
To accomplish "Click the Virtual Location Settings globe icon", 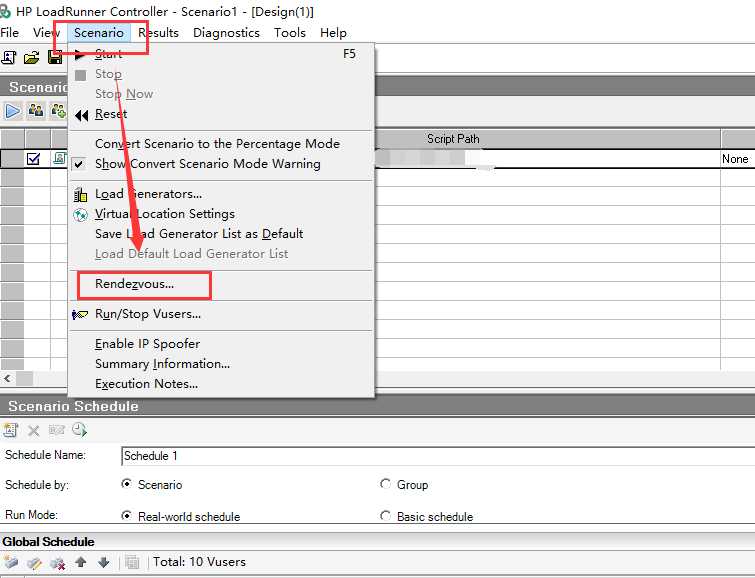I will pyautogui.click(x=80, y=214).
